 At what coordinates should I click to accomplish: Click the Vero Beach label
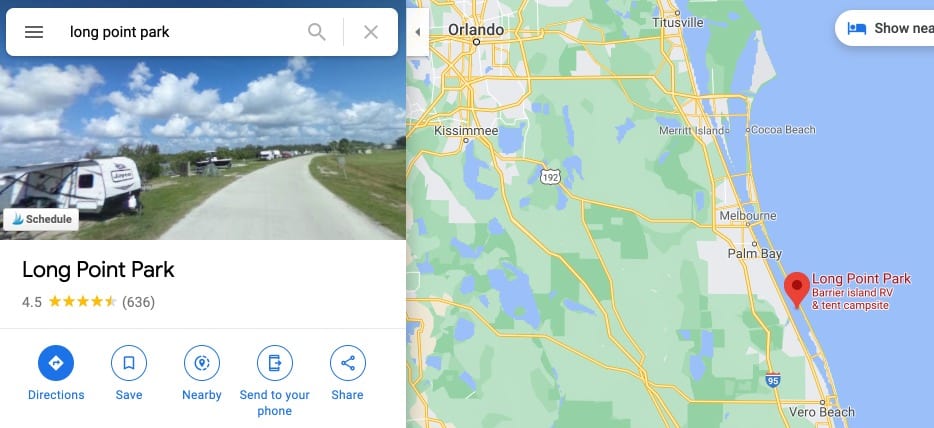click(x=821, y=412)
